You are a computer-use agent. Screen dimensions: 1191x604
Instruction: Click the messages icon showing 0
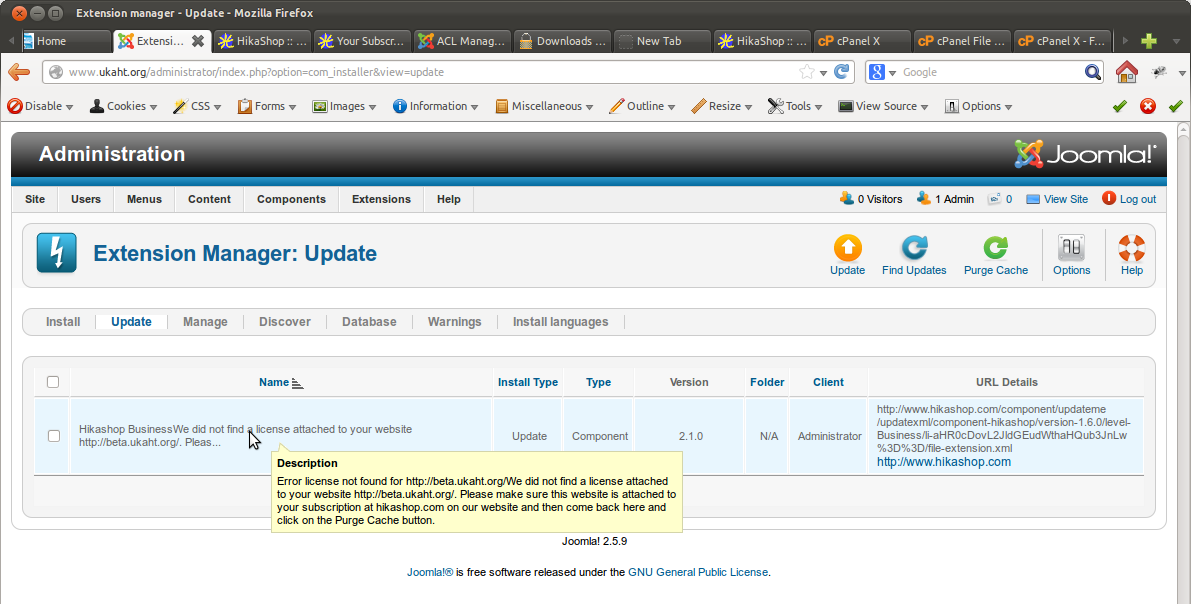pos(994,199)
